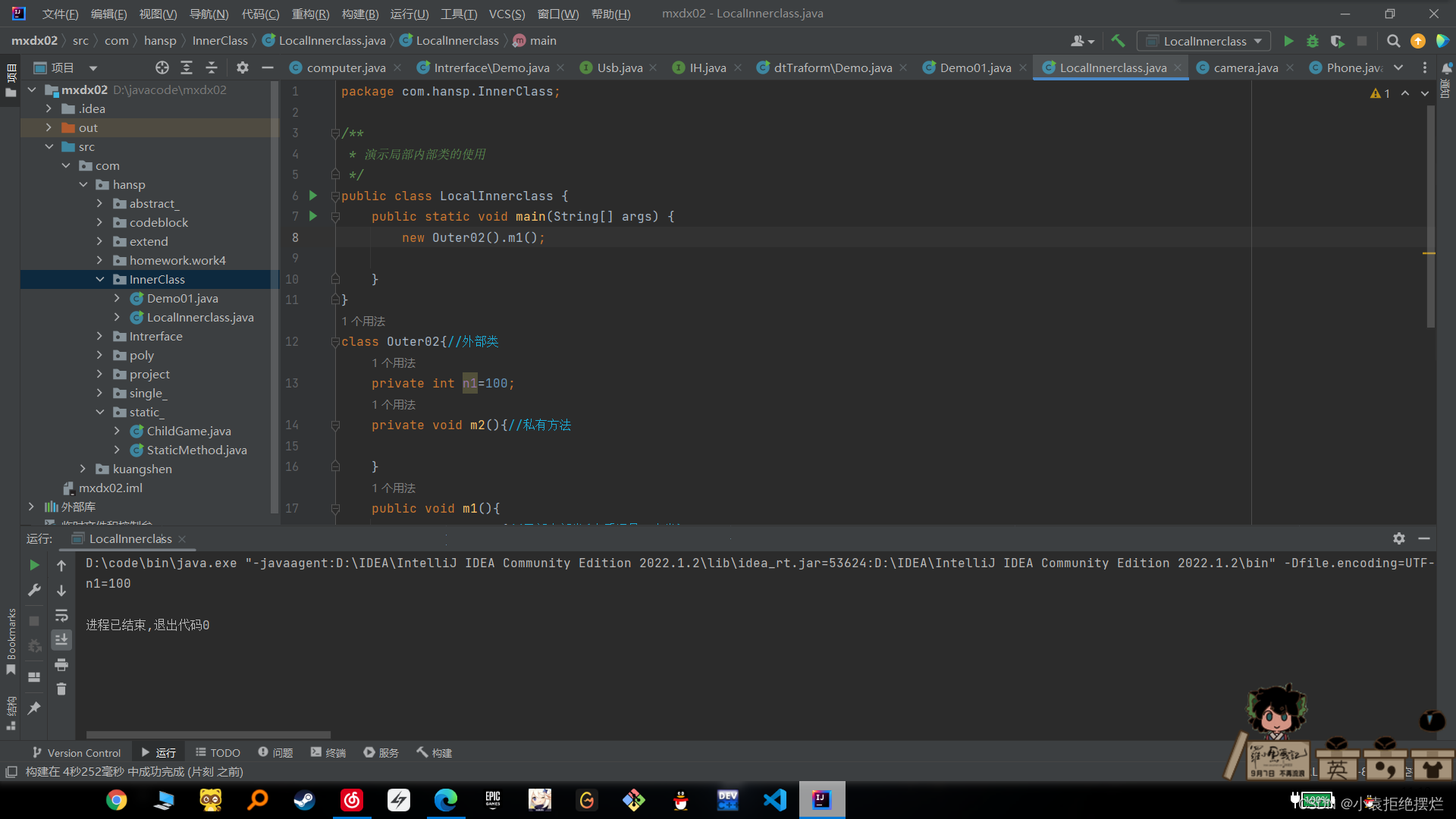Open the VCS(S) menu
Viewport: 1456px width, 819px height.
[507, 14]
